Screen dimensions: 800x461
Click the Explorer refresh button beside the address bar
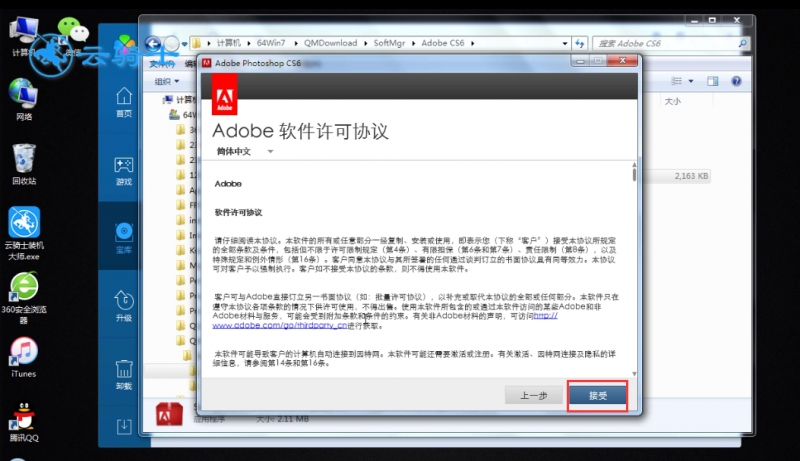pyautogui.click(x=580, y=43)
